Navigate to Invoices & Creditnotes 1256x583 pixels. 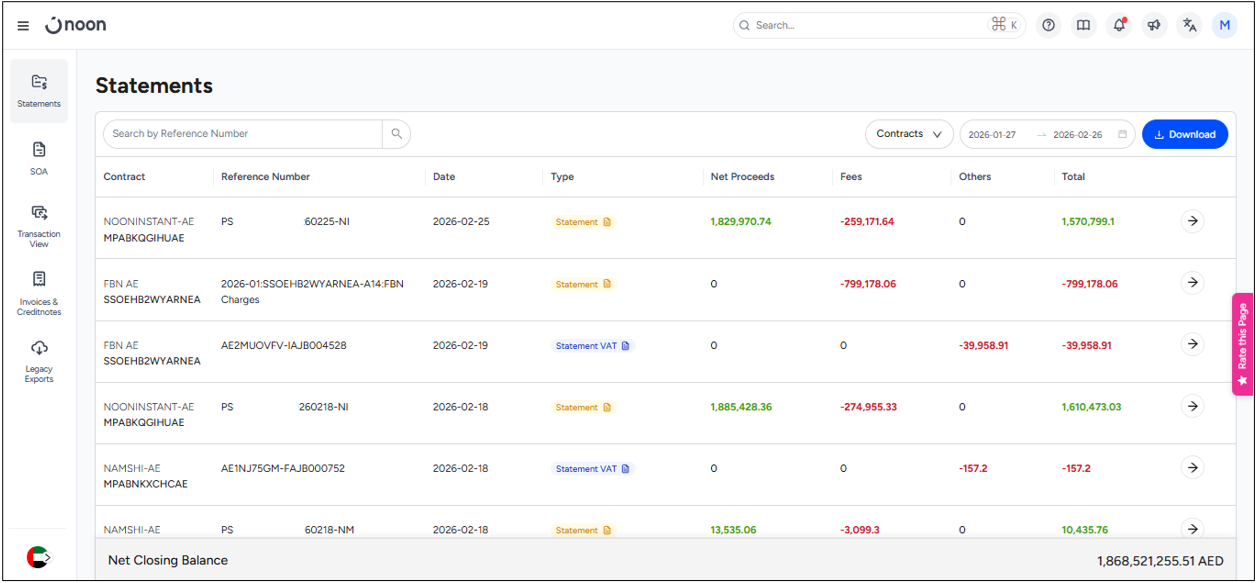(39, 293)
